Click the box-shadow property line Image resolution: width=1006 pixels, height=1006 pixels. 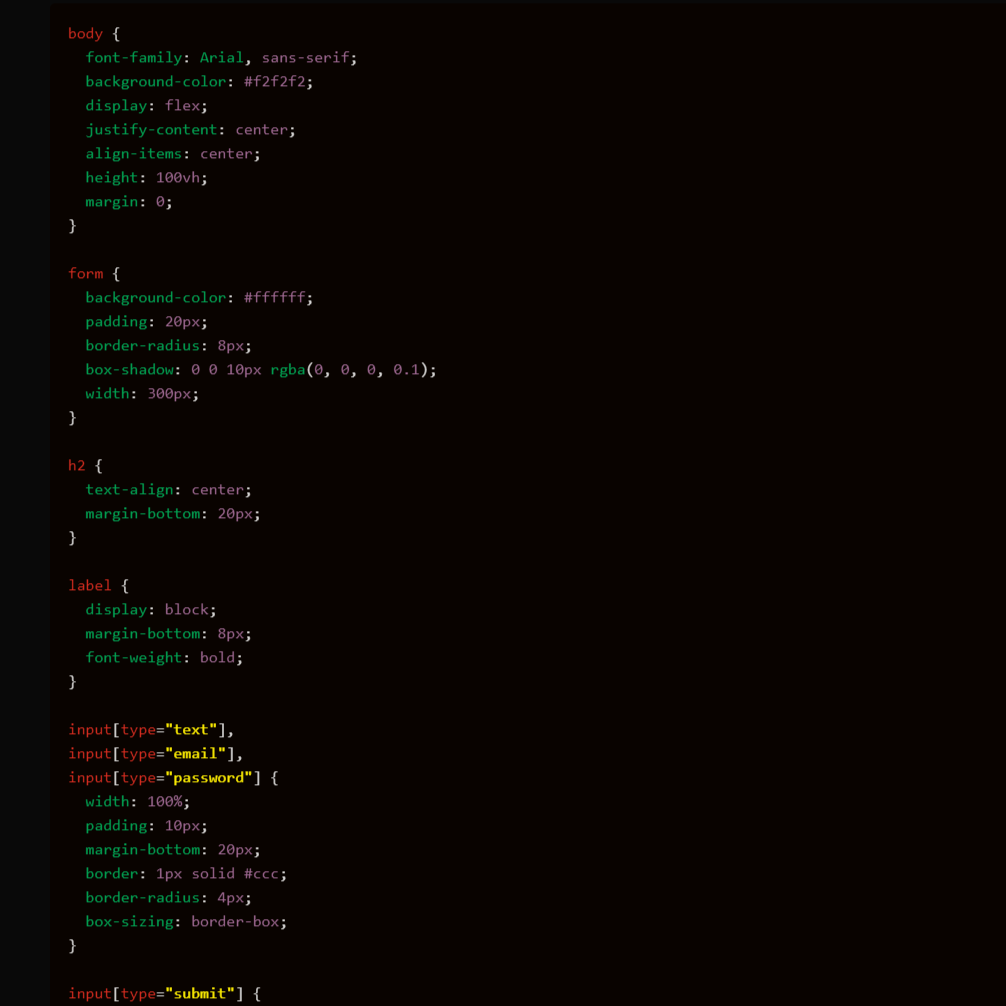261,370
